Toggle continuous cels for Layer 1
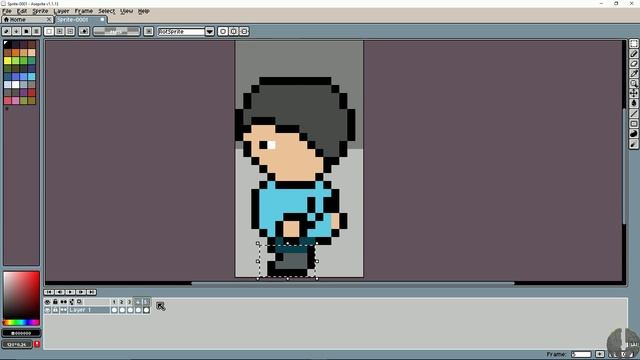 tap(64, 310)
